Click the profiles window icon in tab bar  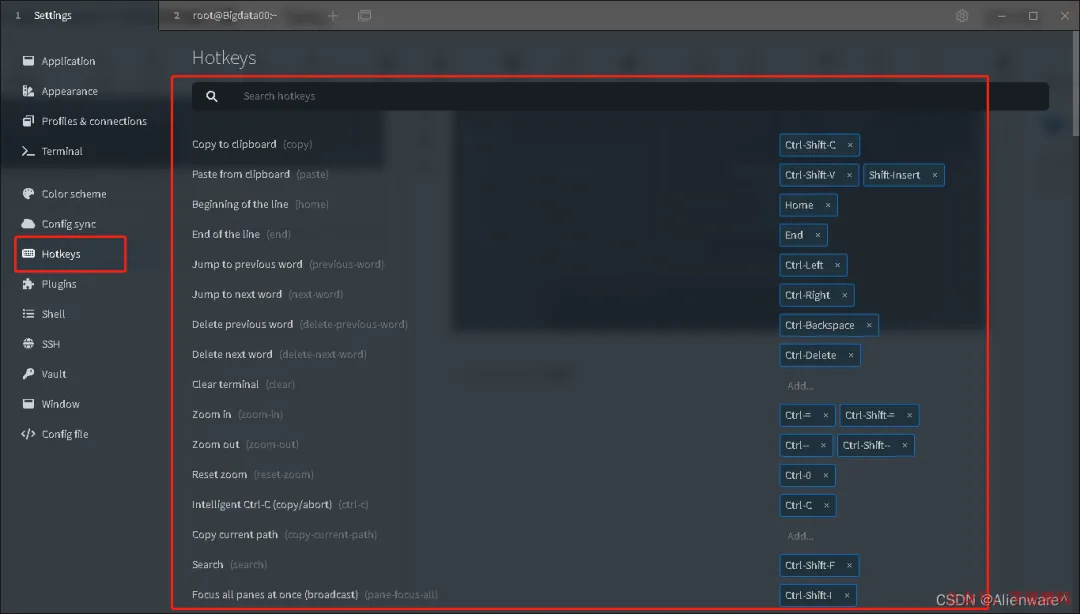click(364, 15)
